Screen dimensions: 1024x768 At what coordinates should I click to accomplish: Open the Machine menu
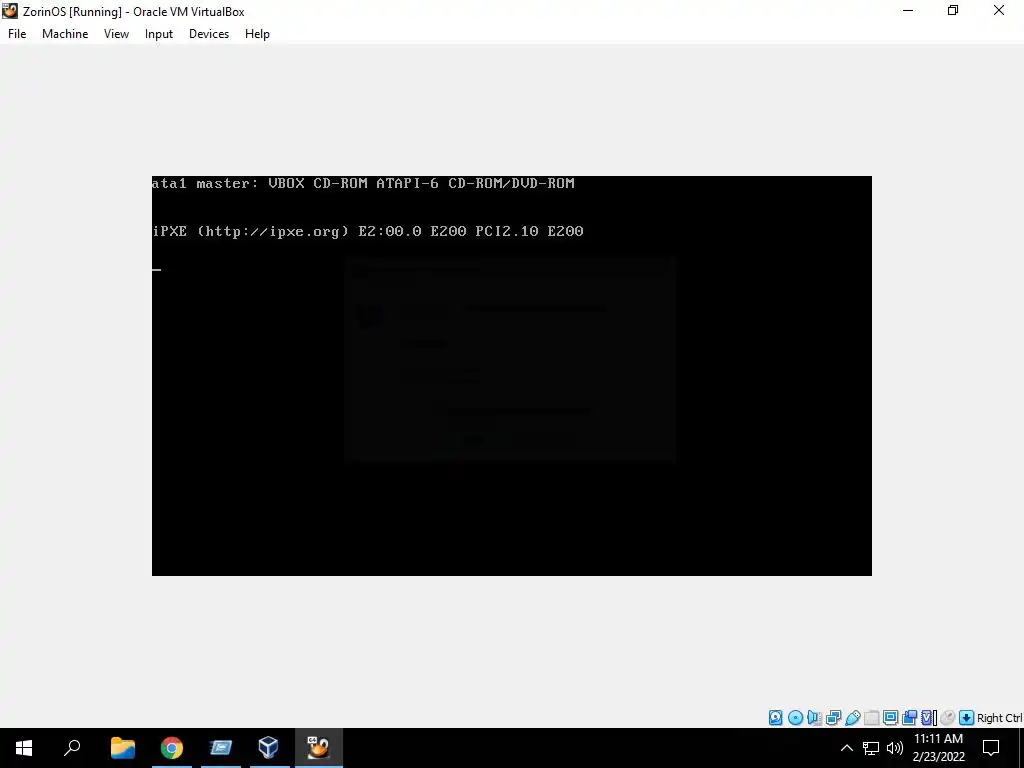65,34
